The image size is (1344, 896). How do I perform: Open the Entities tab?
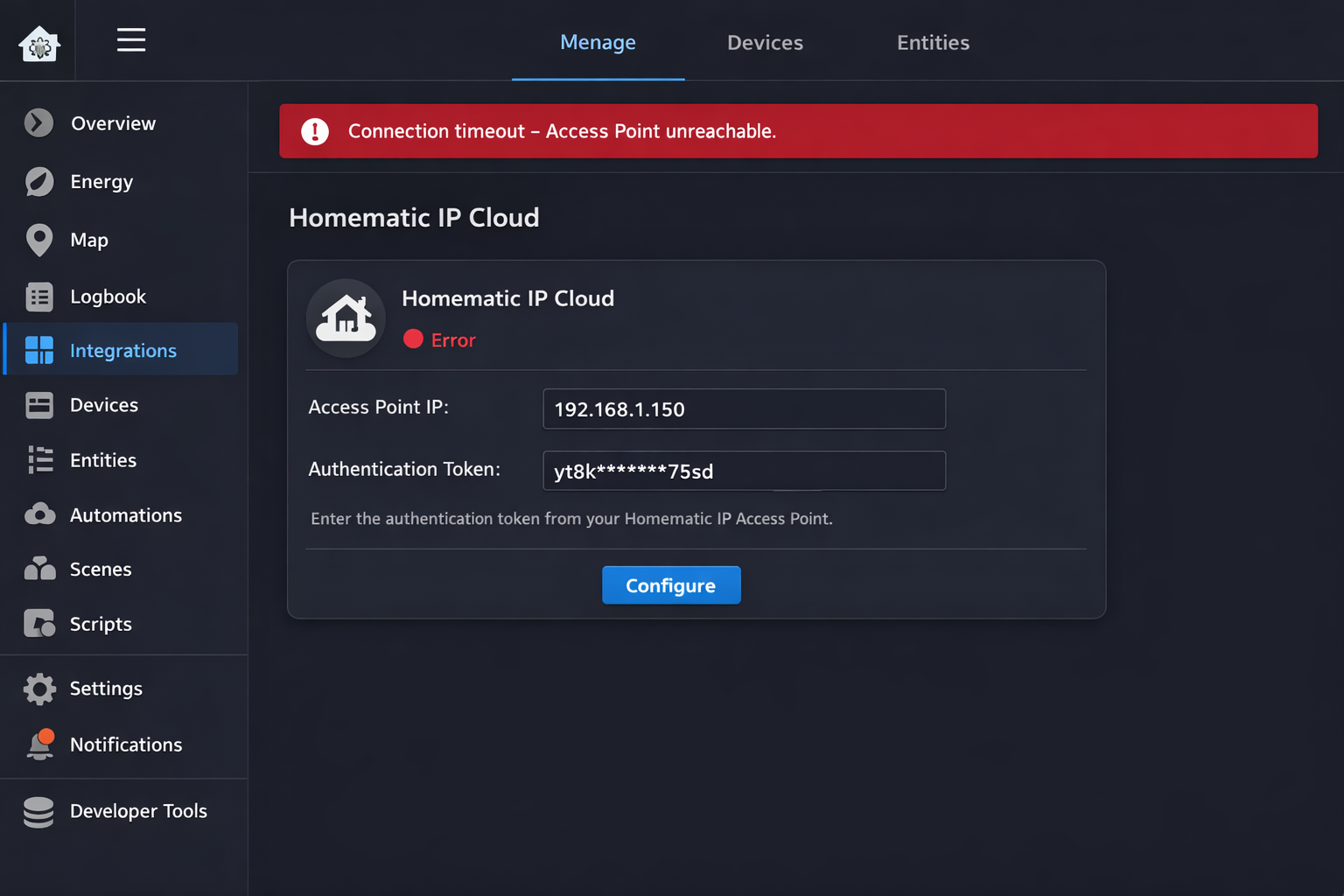pos(933,42)
